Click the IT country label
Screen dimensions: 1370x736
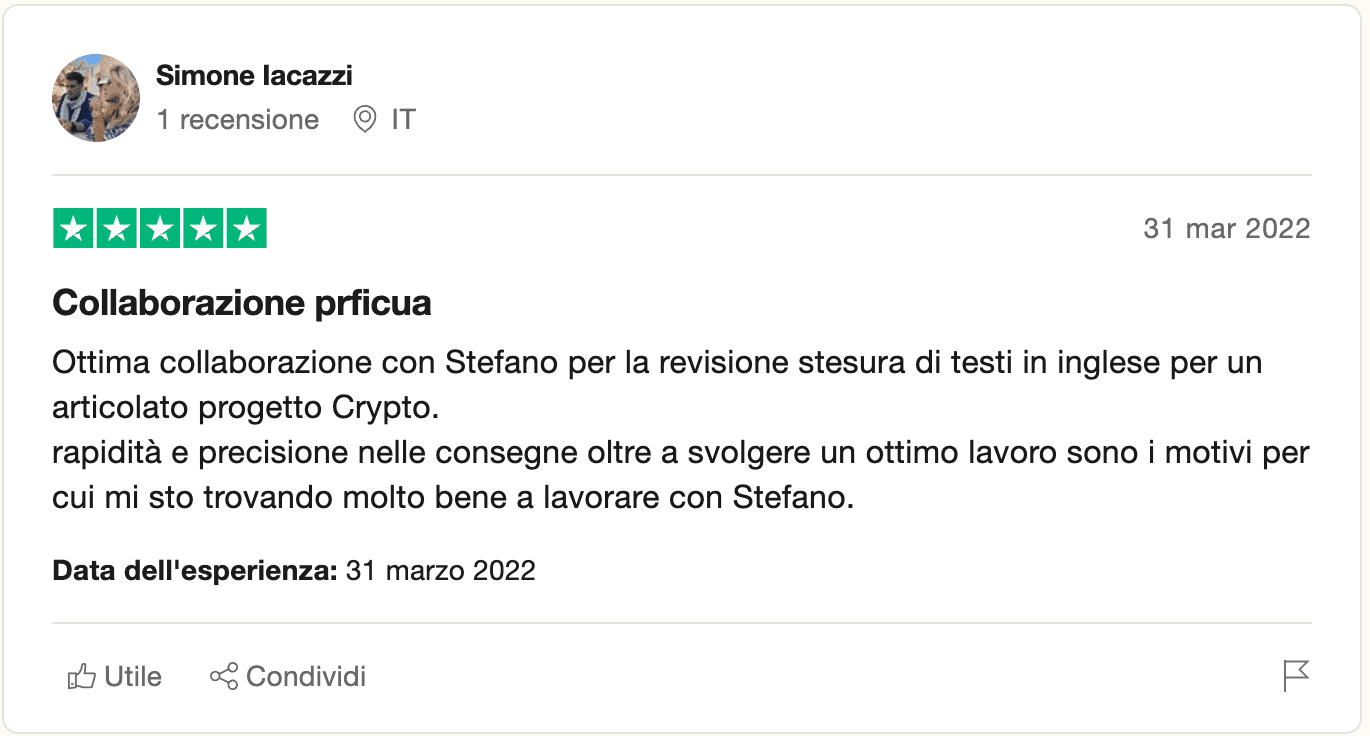[x=403, y=120]
